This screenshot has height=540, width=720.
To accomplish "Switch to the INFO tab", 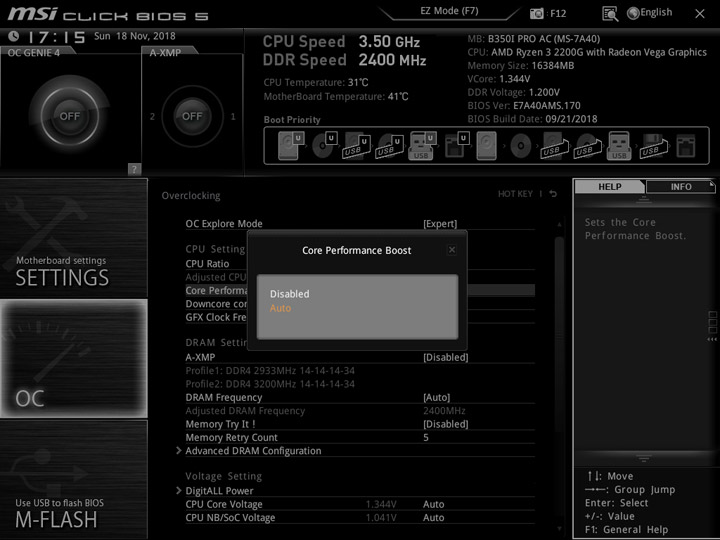I will pos(681,186).
